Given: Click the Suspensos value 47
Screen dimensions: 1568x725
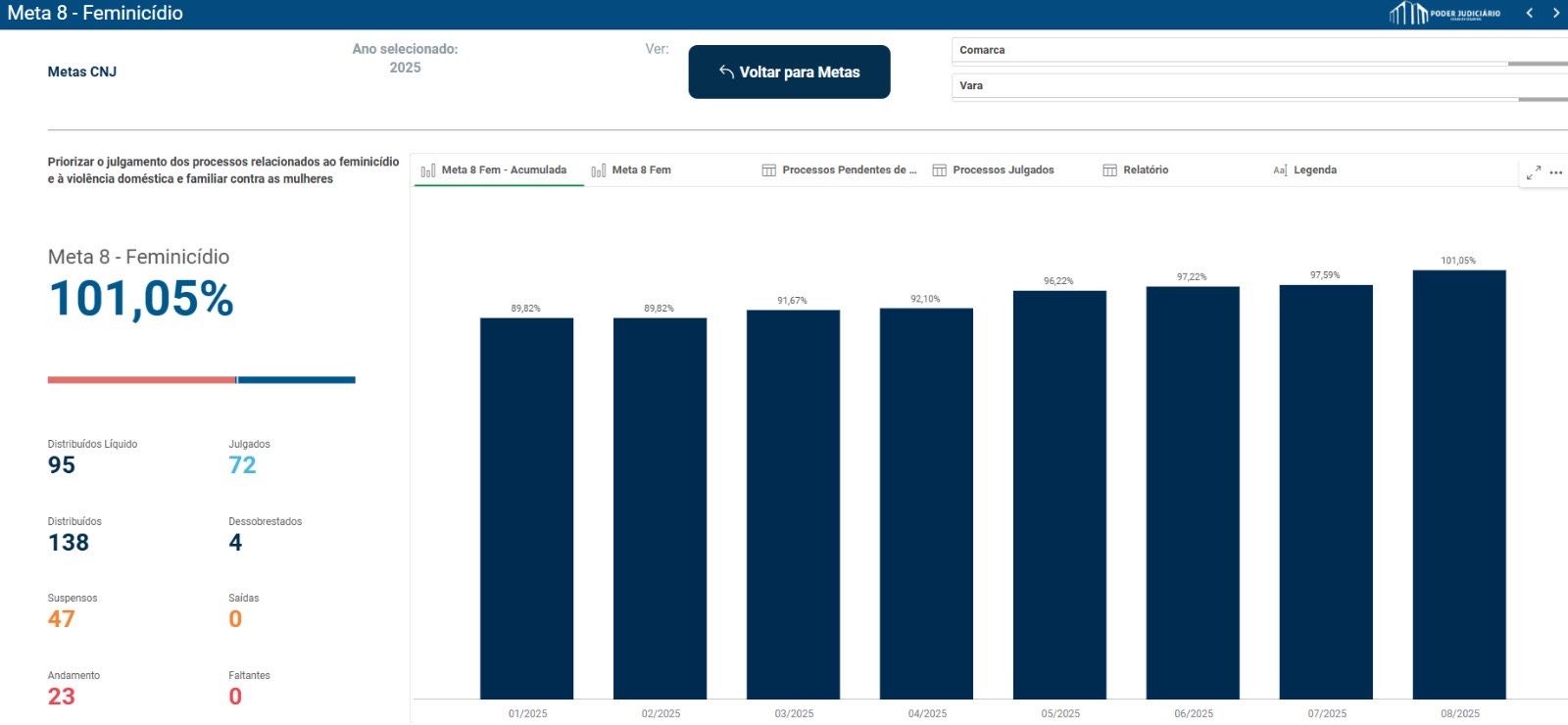Looking at the screenshot, I should pyautogui.click(x=61, y=619).
